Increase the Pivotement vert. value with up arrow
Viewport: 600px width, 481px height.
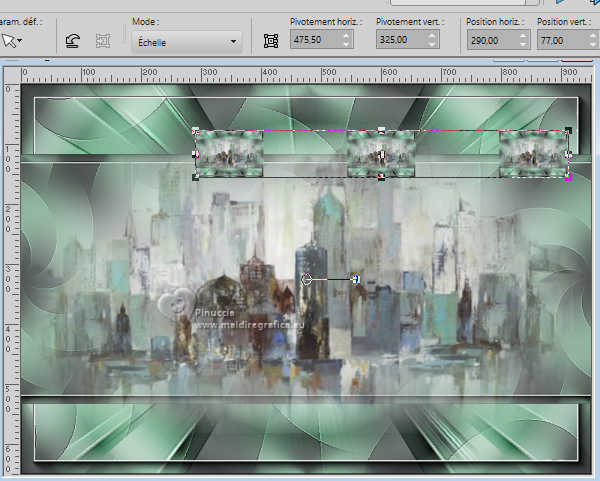pyautogui.click(x=433, y=36)
